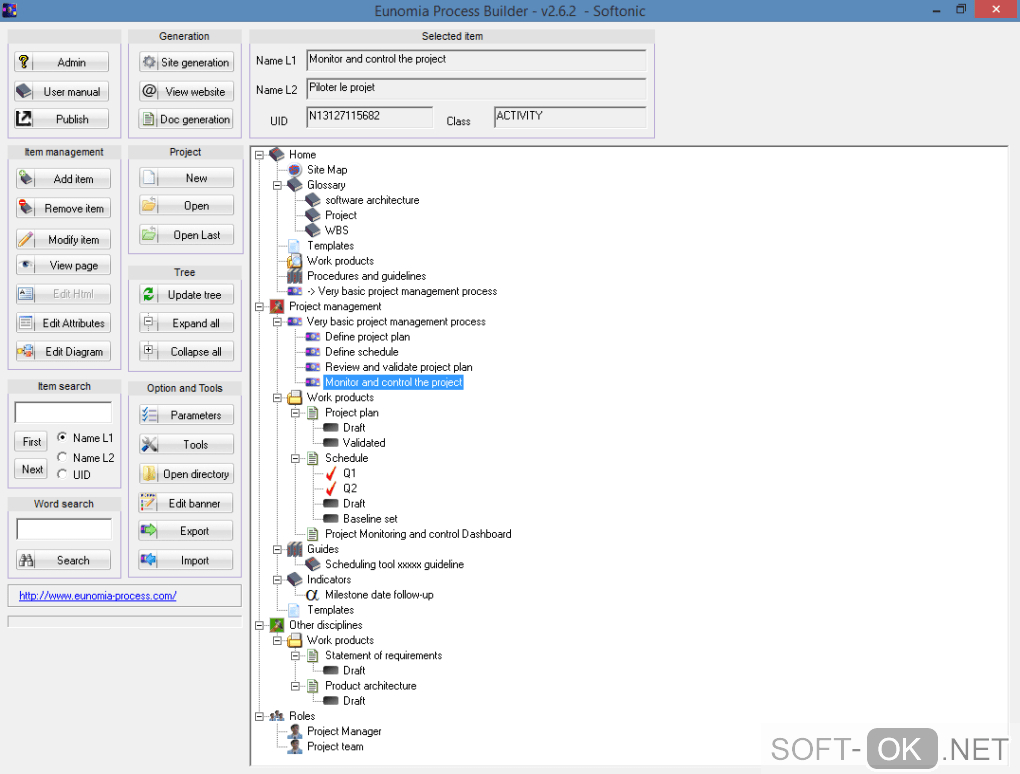Click the Name L2 text field

tap(476, 88)
